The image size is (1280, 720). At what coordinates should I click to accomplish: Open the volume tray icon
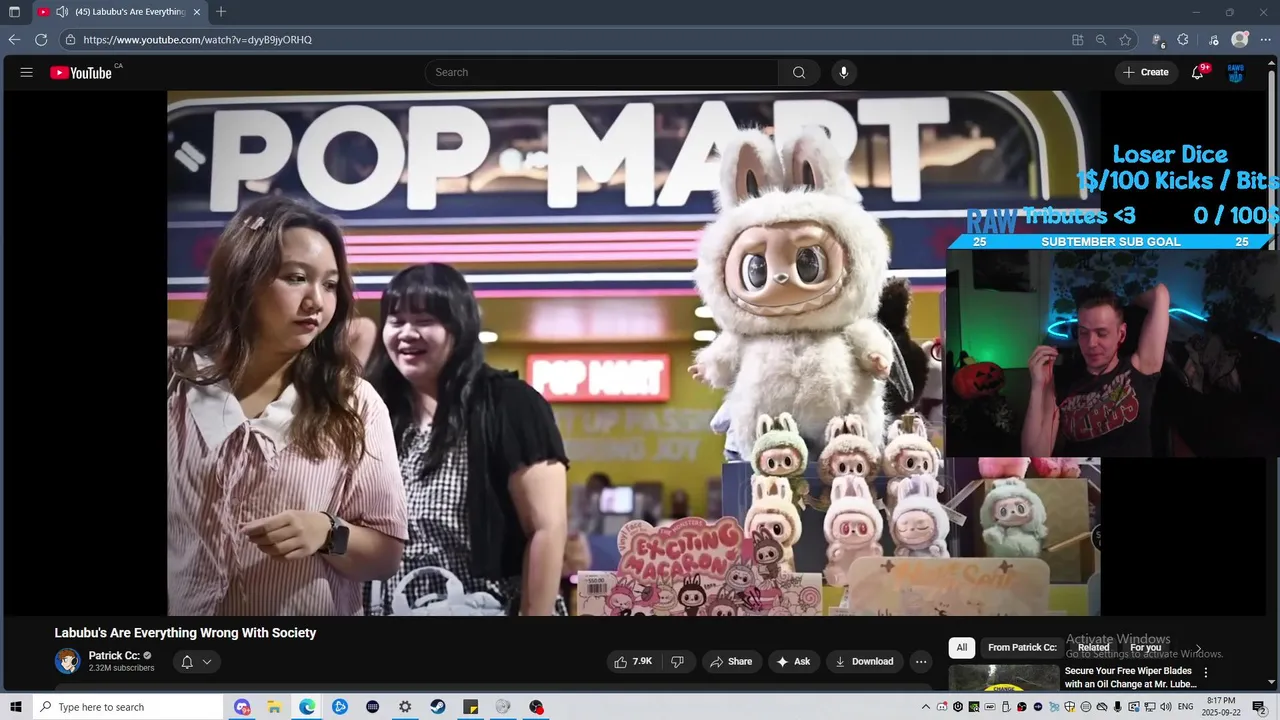(x=1166, y=707)
